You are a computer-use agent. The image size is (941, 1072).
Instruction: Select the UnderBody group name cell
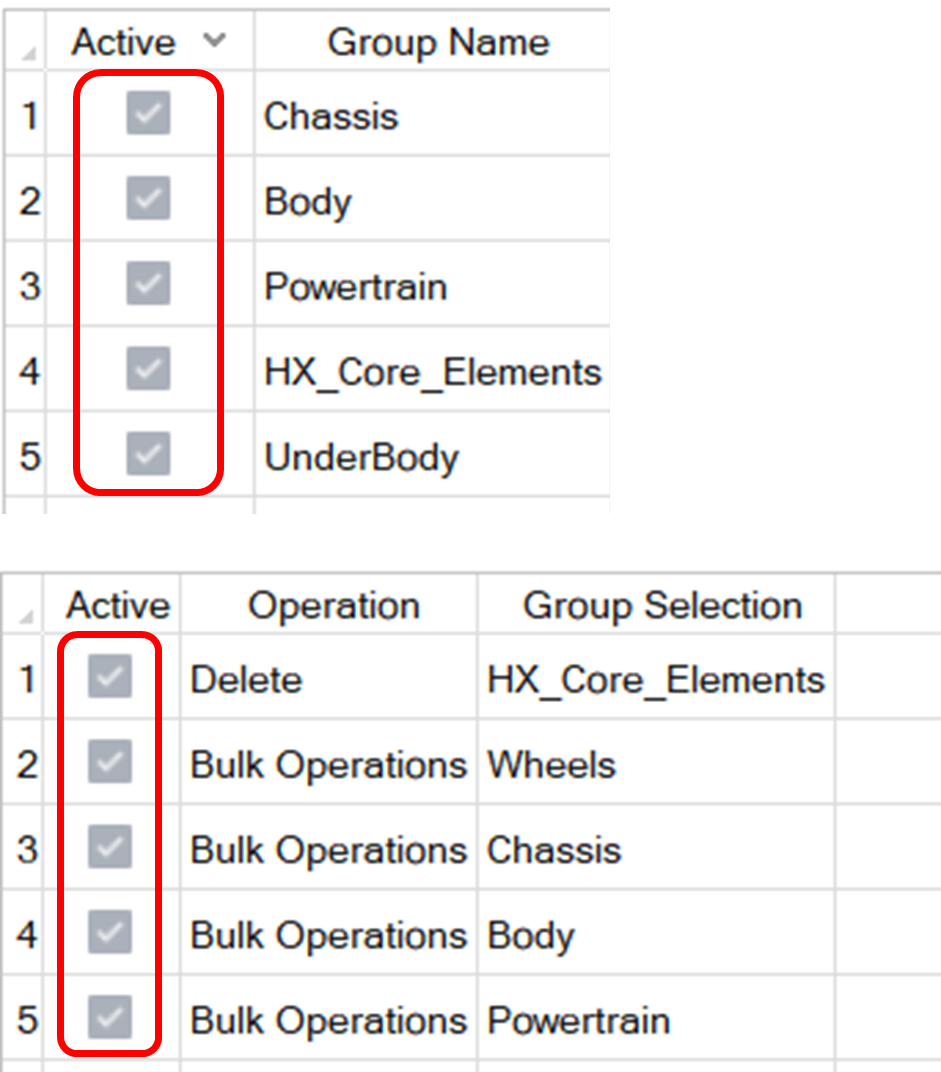click(361, 457)
